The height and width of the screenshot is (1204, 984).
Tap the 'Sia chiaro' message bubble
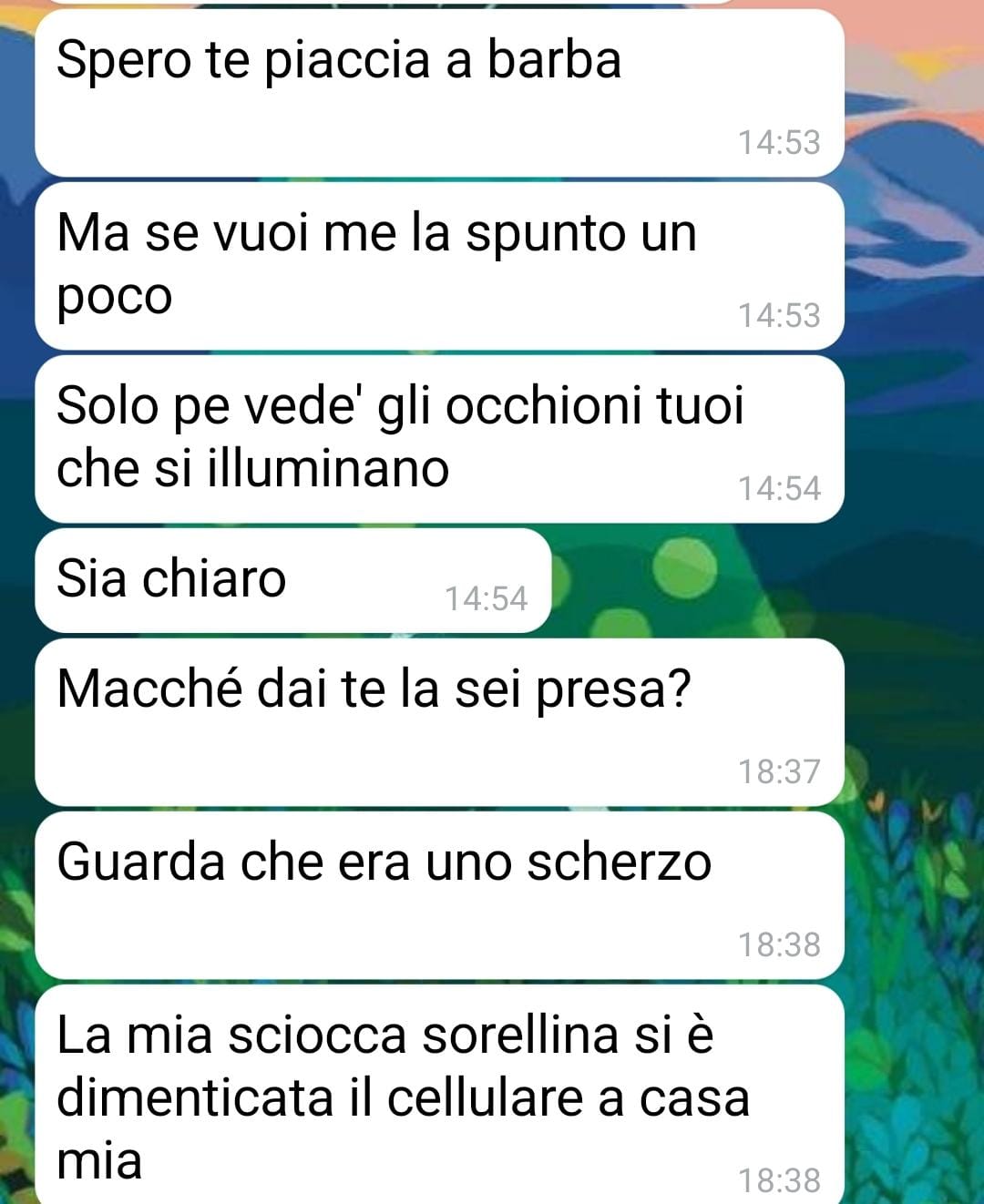click(x=292, y=580)
